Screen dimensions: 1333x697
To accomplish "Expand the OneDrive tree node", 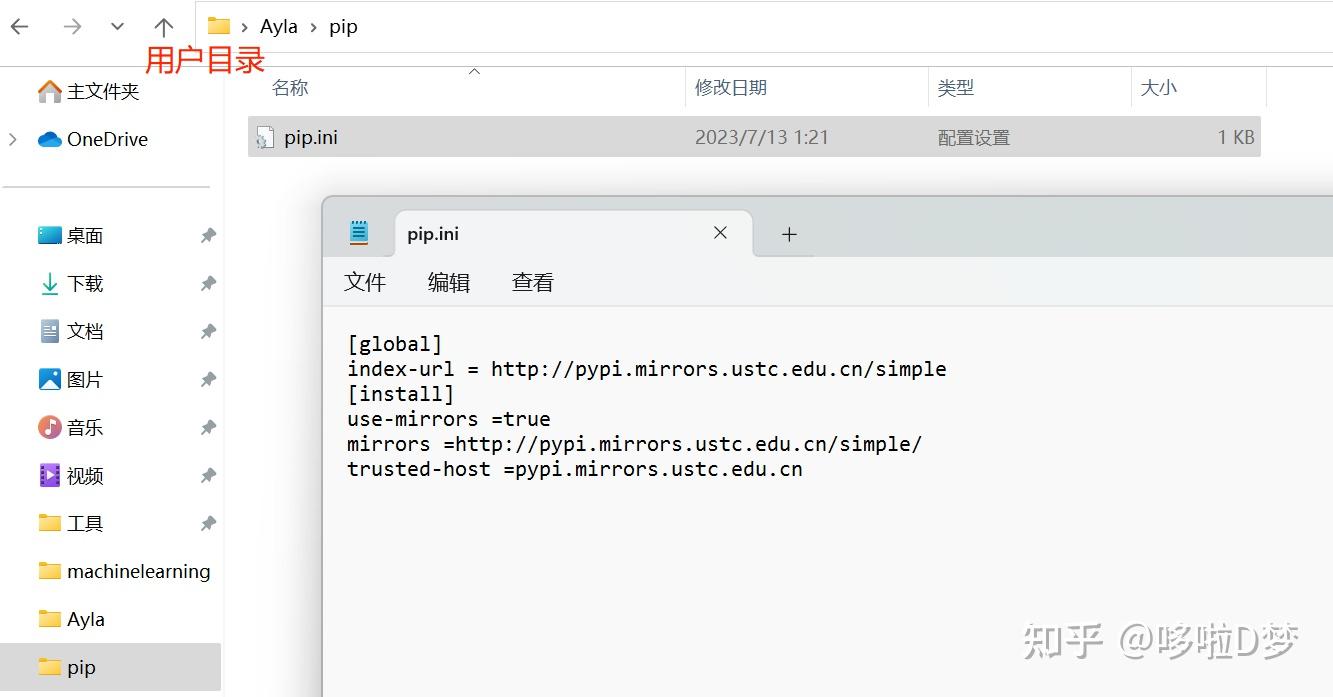I will click(12, 139).
